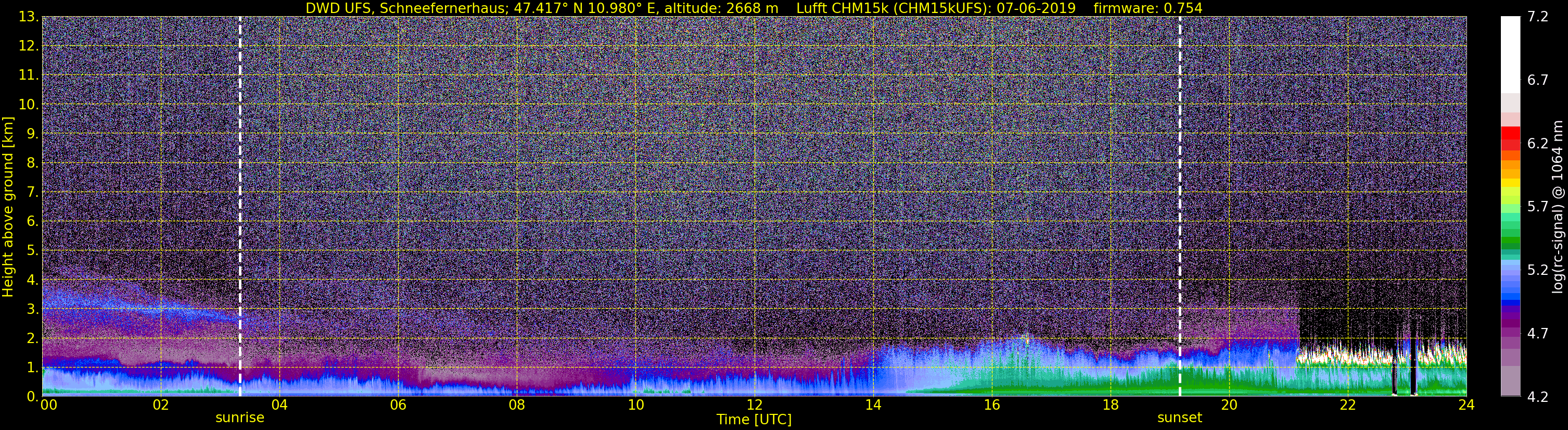Click the 'firmware: 0.754' text in title
Screen dimensions: 1568x430
coord(1148,8)
